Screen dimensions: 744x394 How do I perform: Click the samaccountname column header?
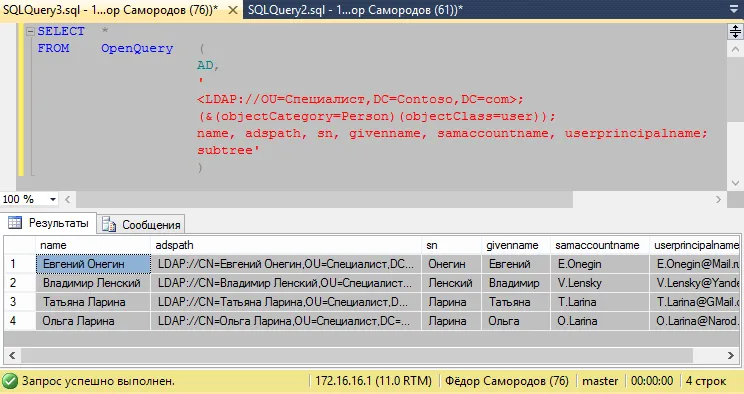point(599,245)
